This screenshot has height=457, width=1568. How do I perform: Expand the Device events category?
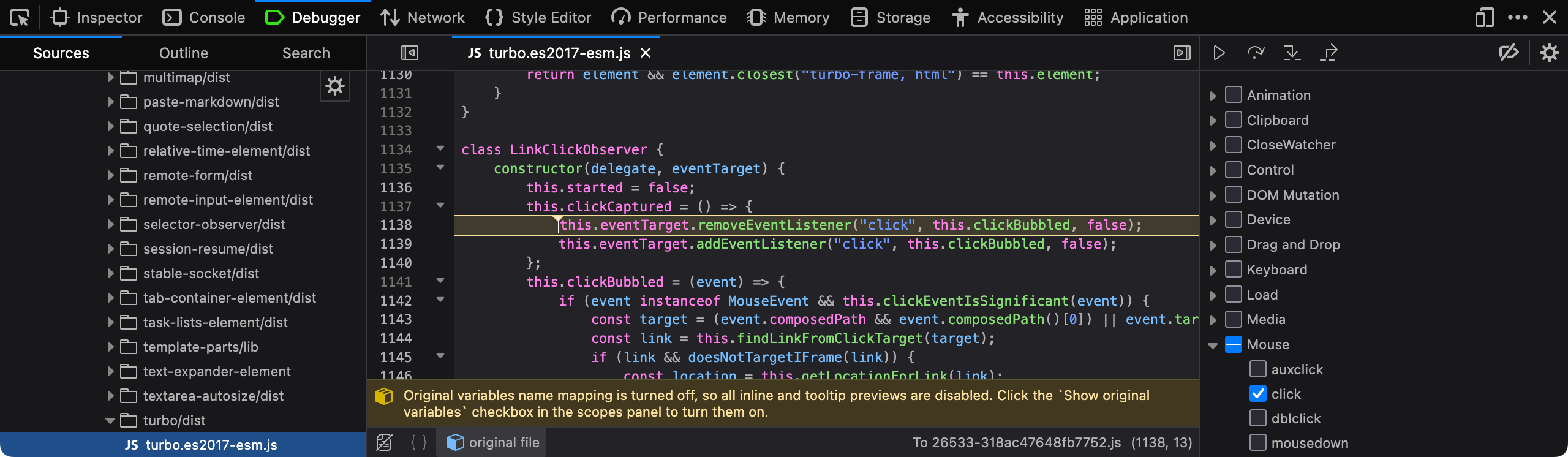(x=1213, y=220)
